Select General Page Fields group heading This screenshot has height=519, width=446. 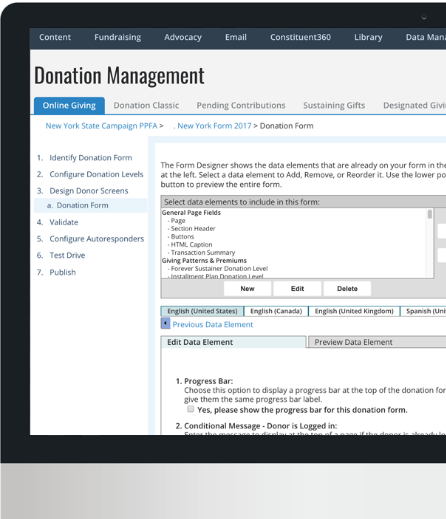[x=191, y=213]
